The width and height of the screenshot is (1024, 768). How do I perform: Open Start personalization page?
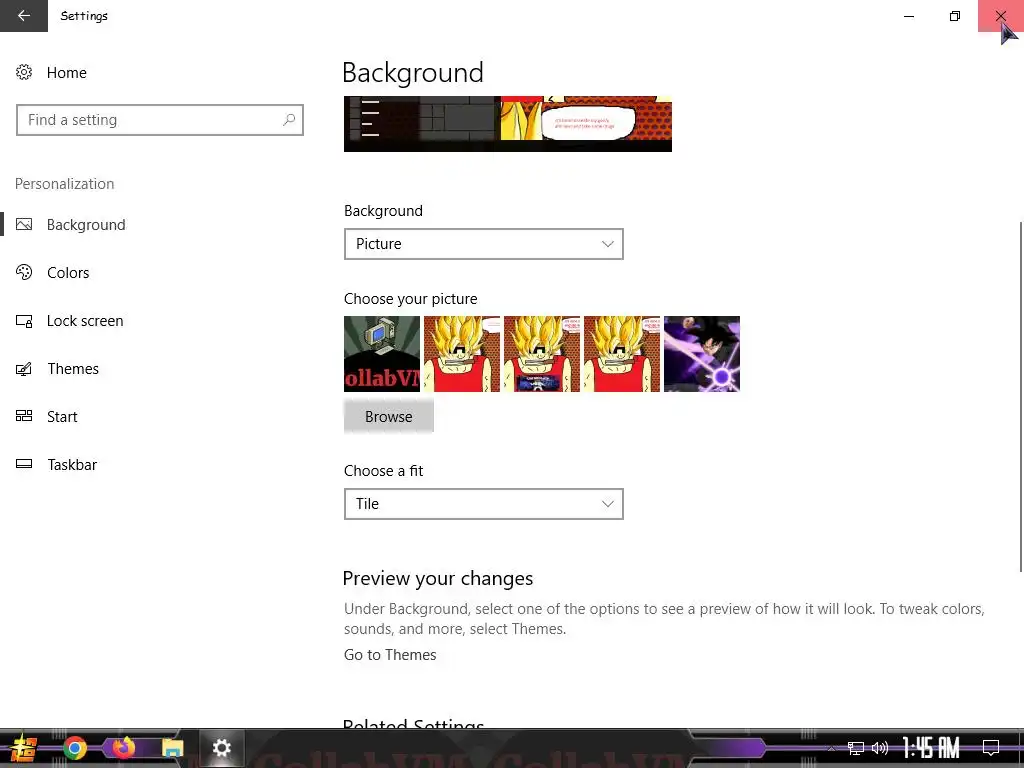pos(62,417)
